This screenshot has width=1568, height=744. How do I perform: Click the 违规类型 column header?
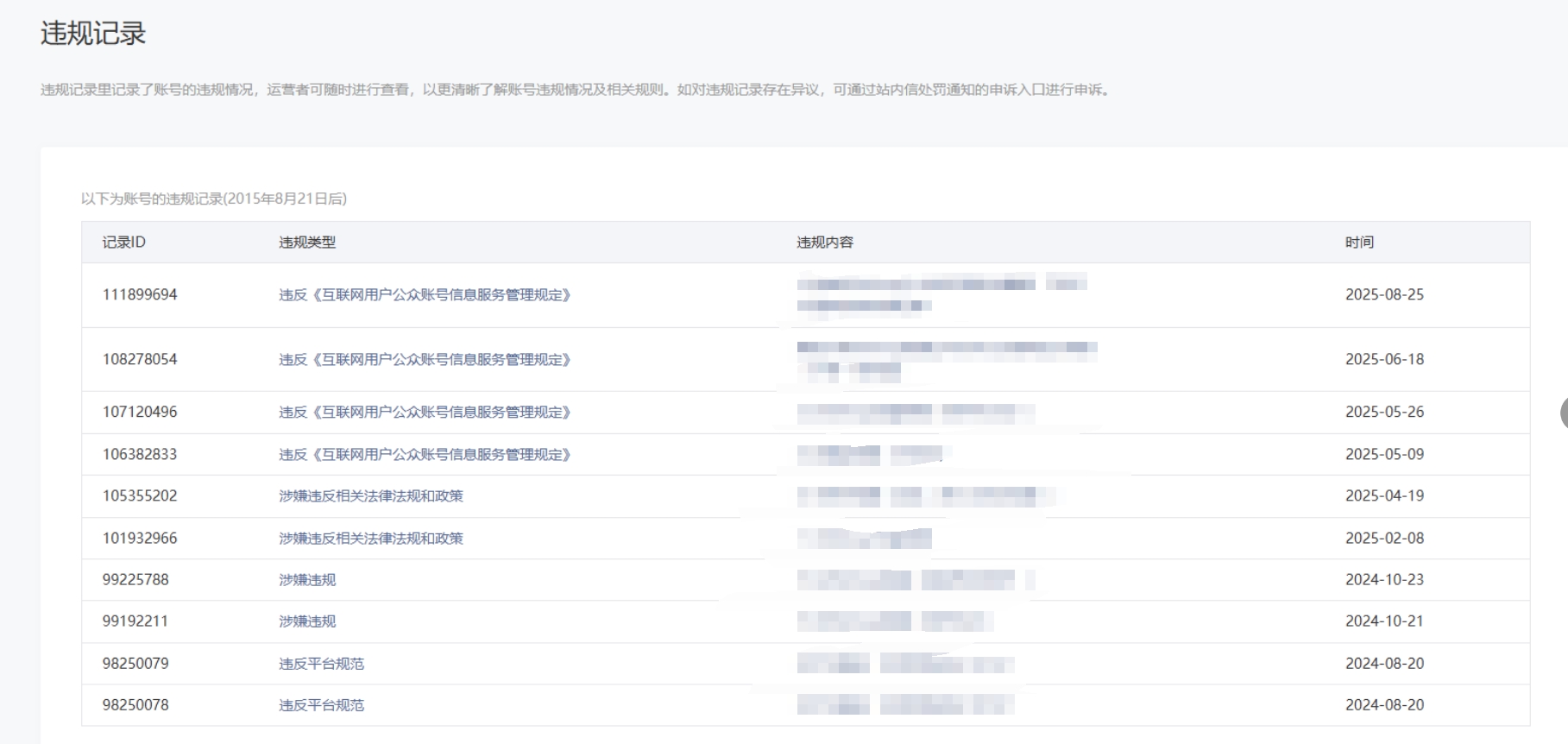click(306, 243)
